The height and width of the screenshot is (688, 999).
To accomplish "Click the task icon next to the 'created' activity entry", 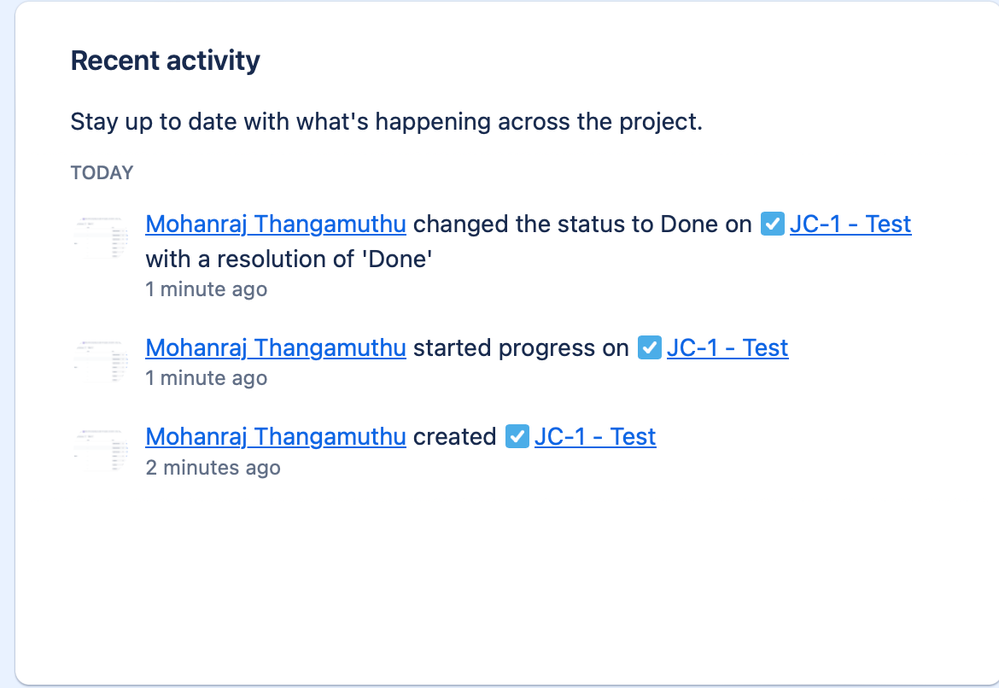I will 517,437.
